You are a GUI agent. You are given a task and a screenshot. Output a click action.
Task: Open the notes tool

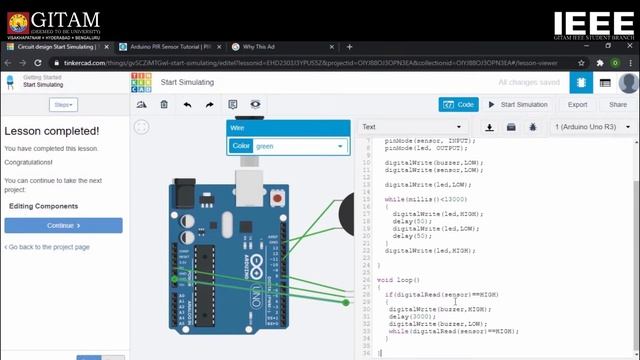233,104
